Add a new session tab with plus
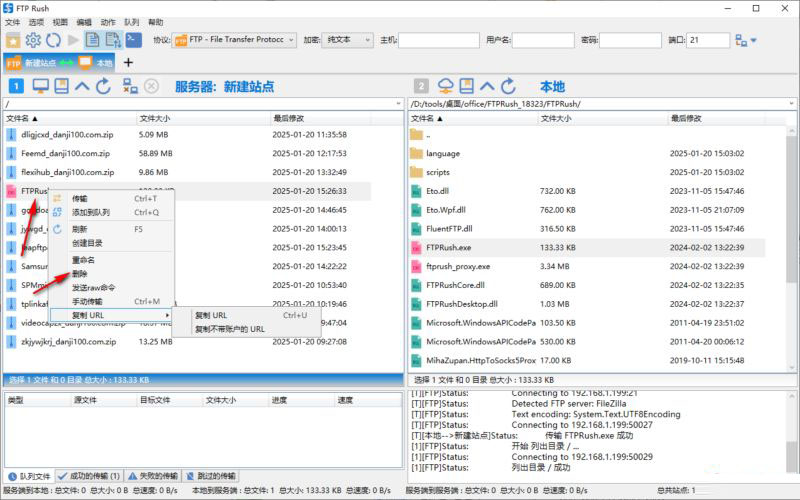 click(129, 63)
